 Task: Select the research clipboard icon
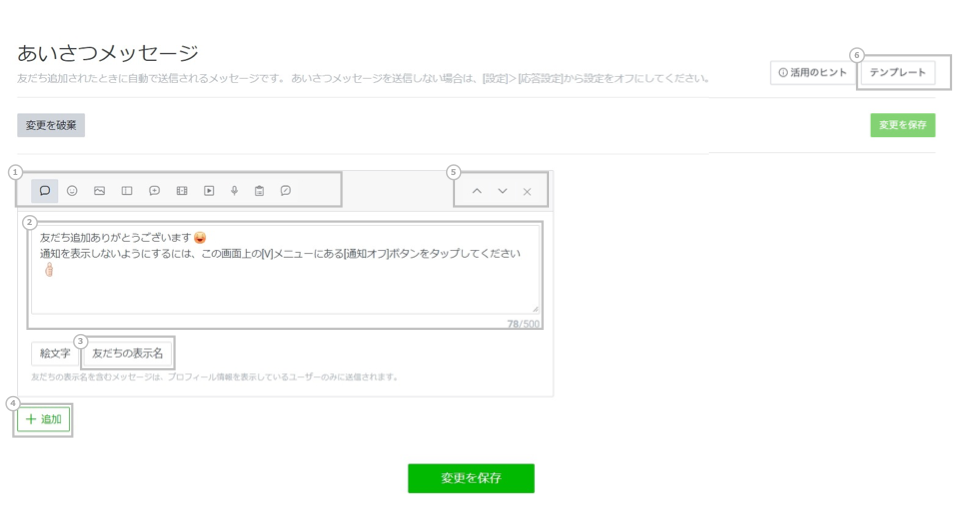[x=259, y=190]
